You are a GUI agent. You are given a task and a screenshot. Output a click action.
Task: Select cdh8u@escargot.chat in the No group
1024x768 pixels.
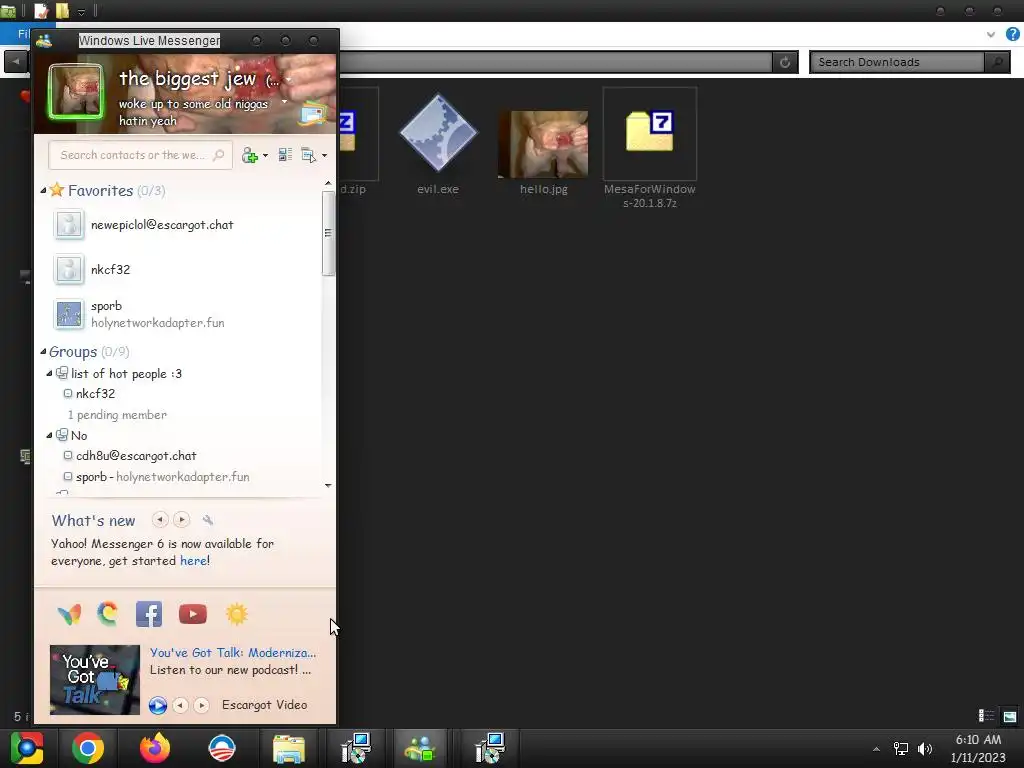point(136,456)
